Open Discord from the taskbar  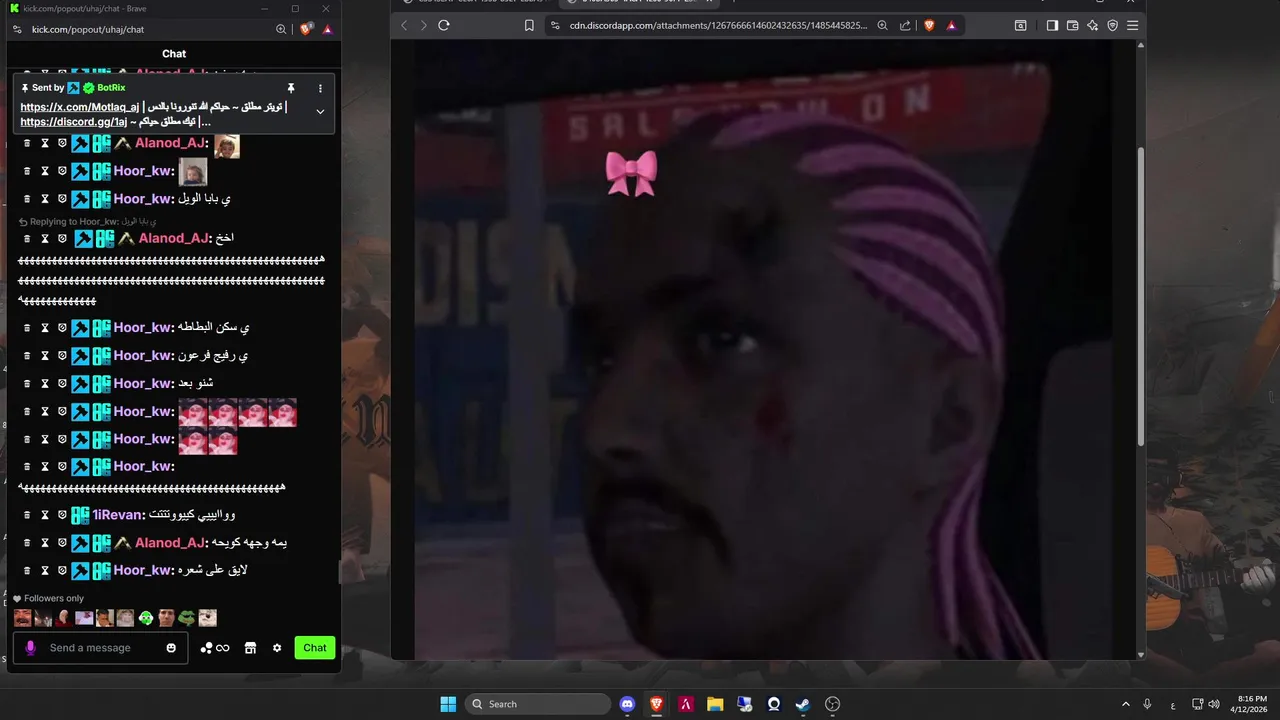coord(627,704)
